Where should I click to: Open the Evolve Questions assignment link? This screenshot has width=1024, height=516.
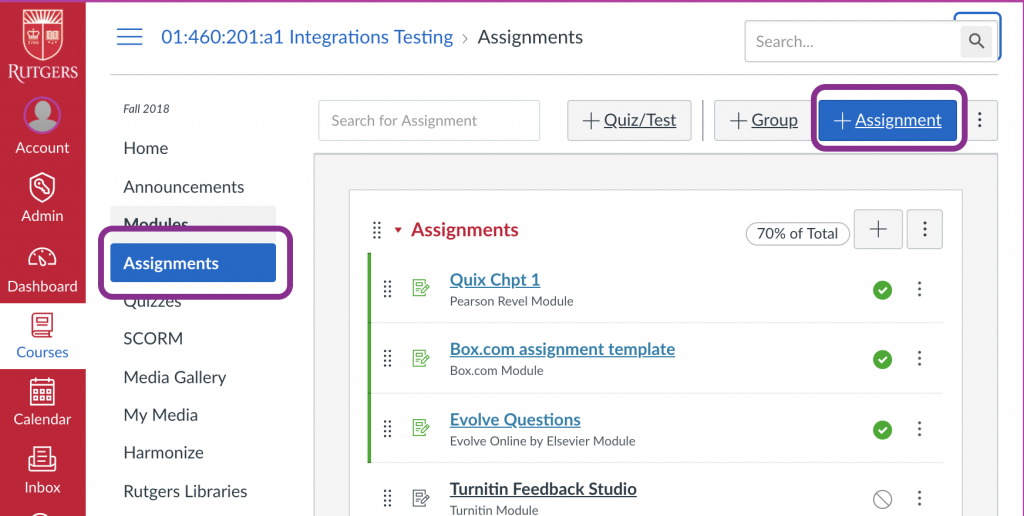coord(515,419)
